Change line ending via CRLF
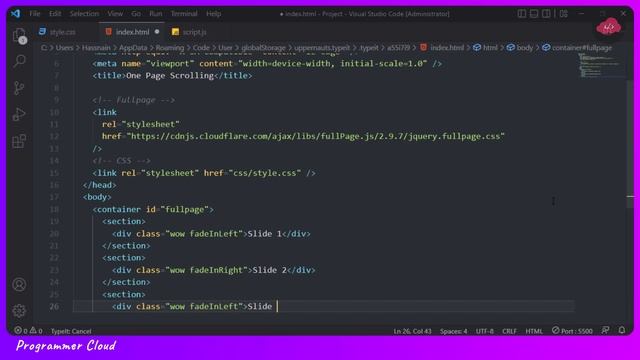This screenshot has height=360, width=640. pyautogui.click(x=509, y=331)
